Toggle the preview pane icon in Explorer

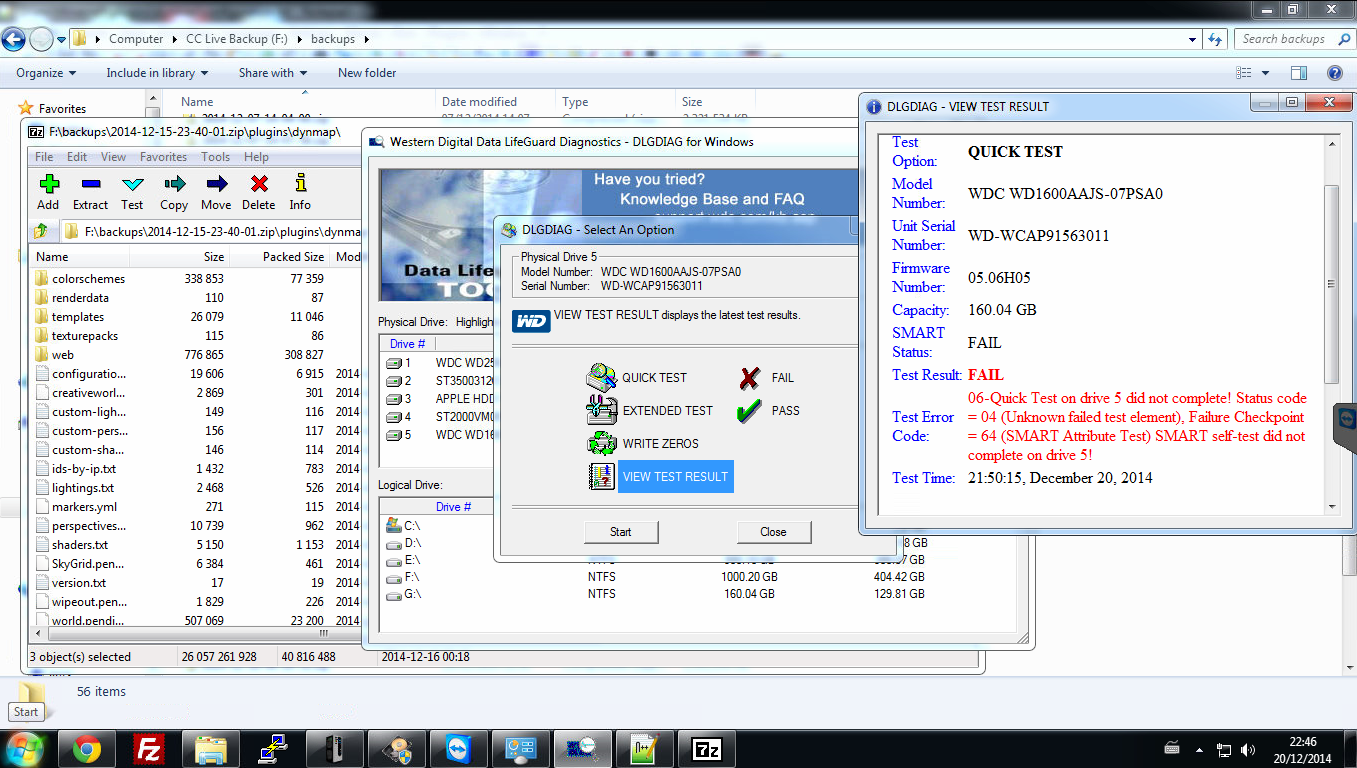pyautogui.click(x=1298, y=73)
